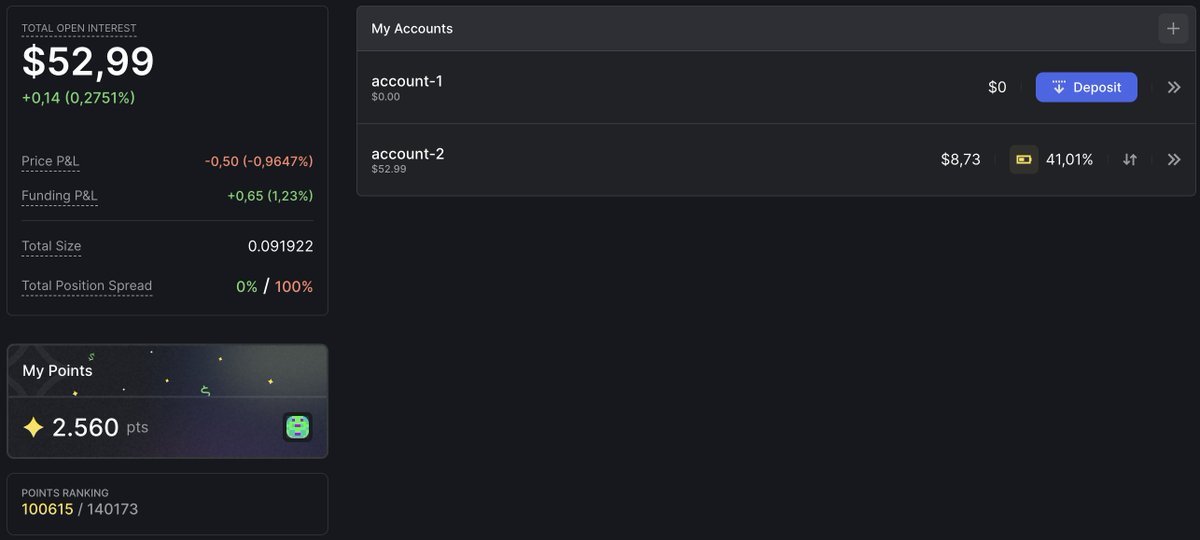This screenshot has height=540, width=1200.
Task: Open the My Points card header
Action: coord(57,370)
